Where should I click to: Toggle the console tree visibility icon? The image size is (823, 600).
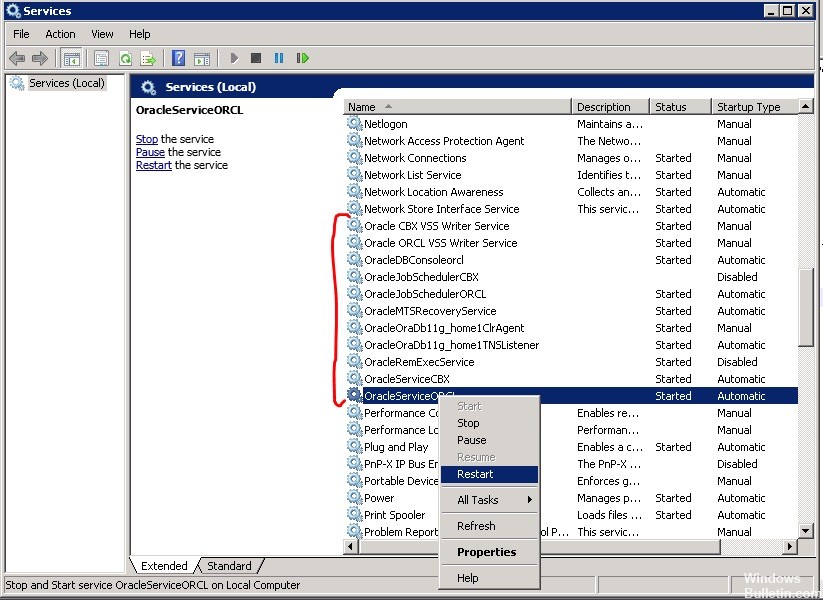(x=71, y=58)
